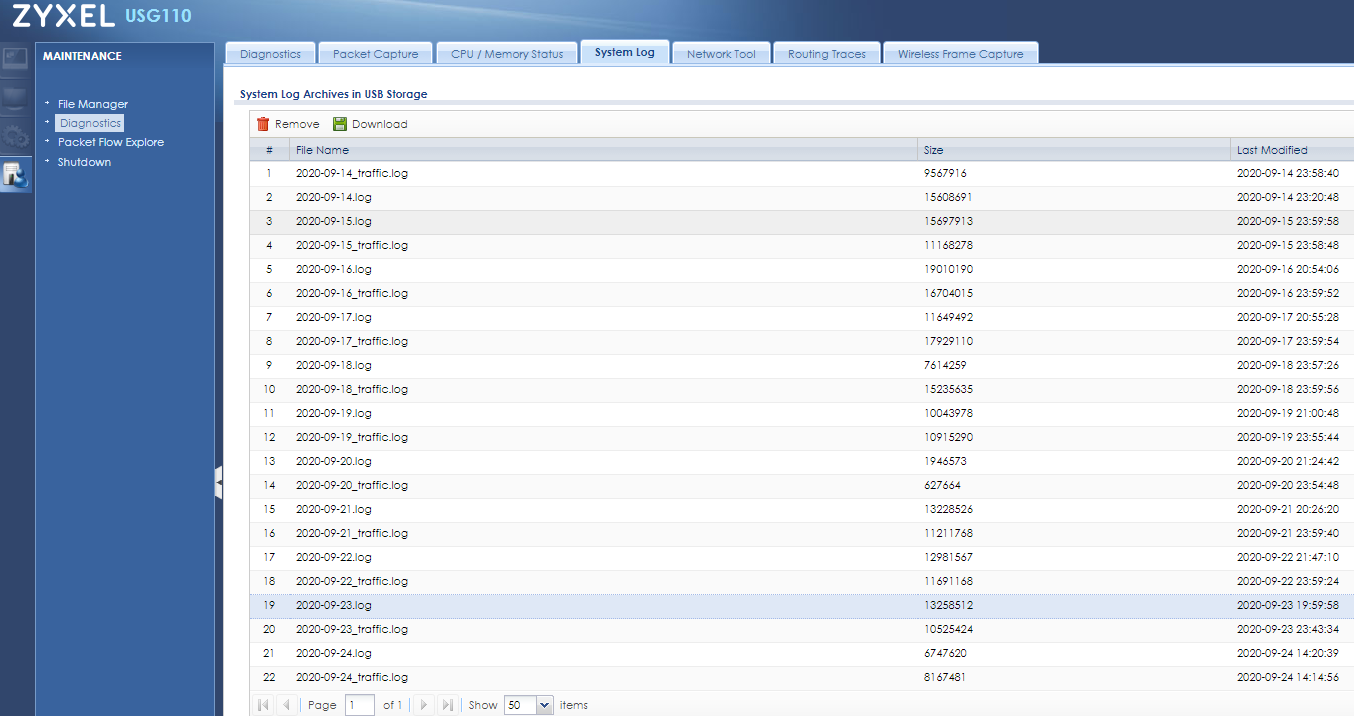Select file 2020-09-23_traffic.log
1354x716 pixels.
pos(352,629)
